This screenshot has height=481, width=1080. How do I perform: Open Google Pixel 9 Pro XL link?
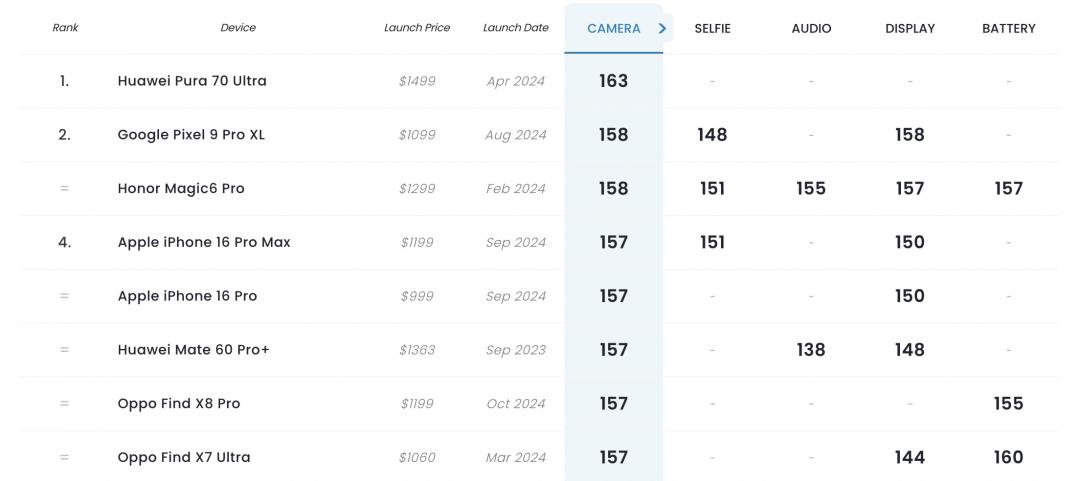(x=191, y=135)
